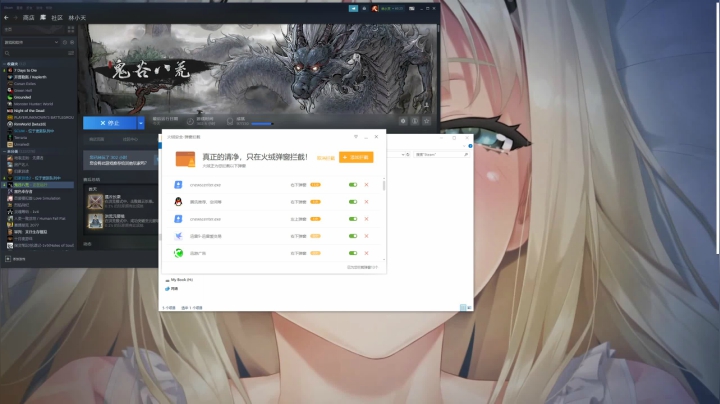The height and width of the screenshot is (404, 720).
Task: Collapse the uncategorized games group
Action: [4, 151]
